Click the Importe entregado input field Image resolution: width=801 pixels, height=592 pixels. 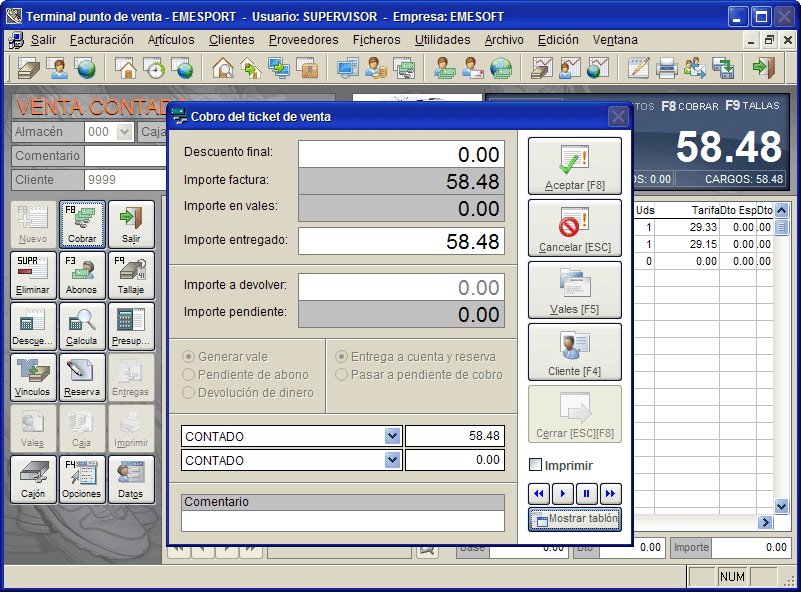tap(401, 241)
